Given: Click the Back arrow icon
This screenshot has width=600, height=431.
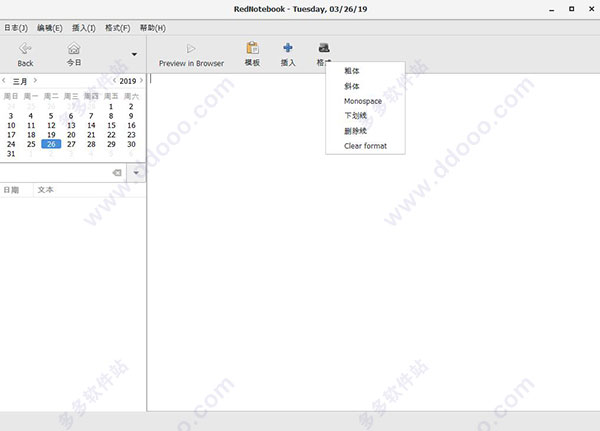Looking at the screenshot, I should click(25, 49).
